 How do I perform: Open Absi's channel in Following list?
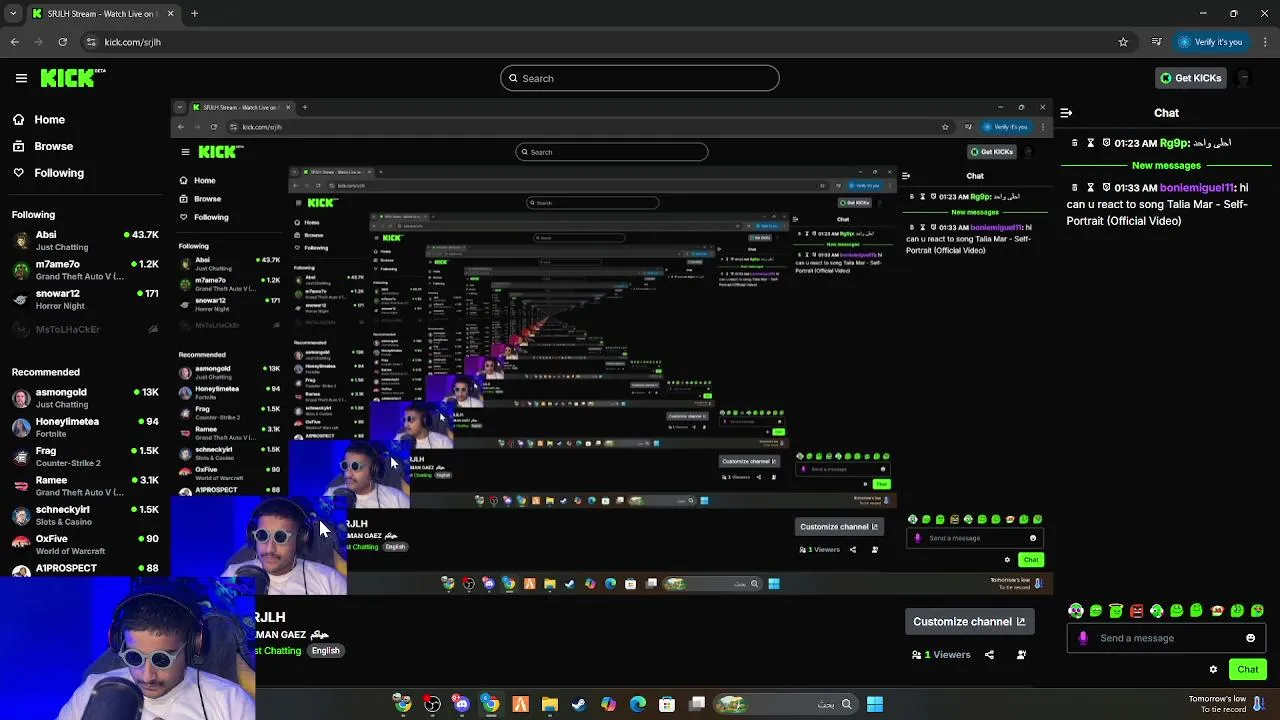(x=85, y=241)
